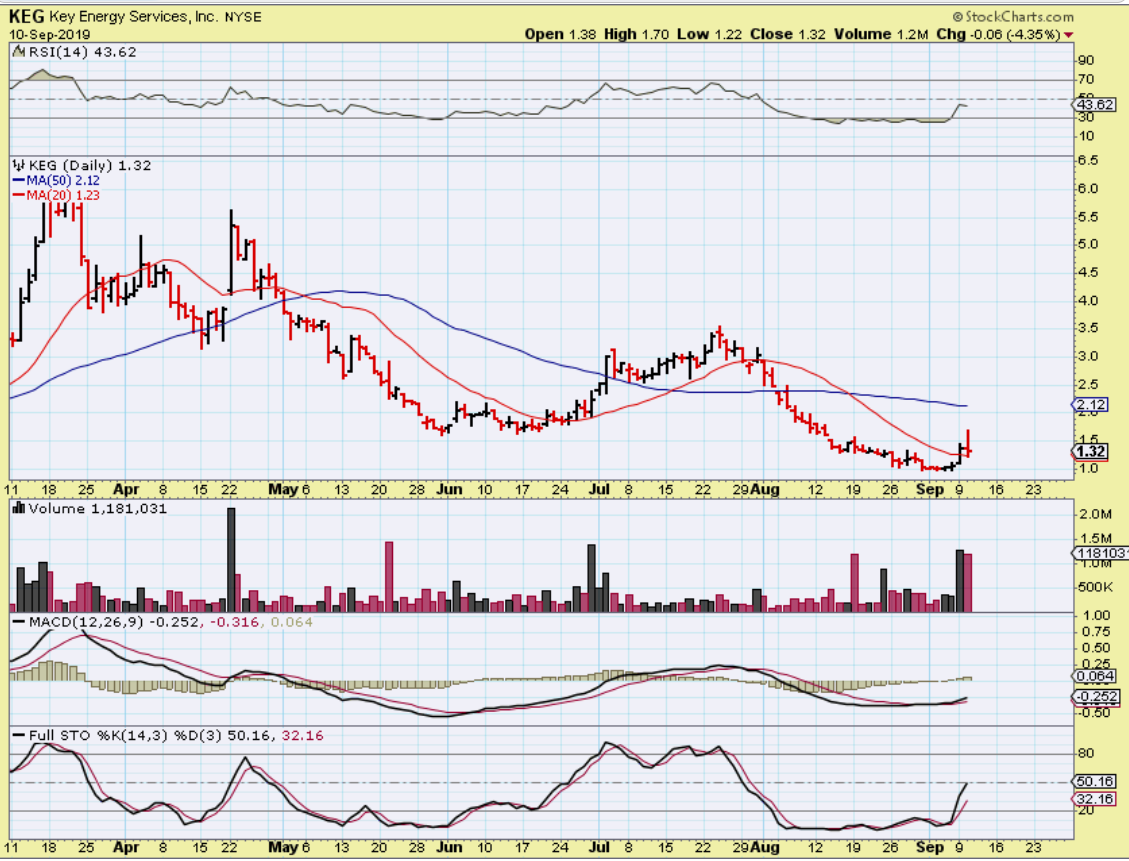The height and width of the screenshot is (861, 1129).
Task: Click the Aug label on date axis
Action: click(x=764, y=490)
